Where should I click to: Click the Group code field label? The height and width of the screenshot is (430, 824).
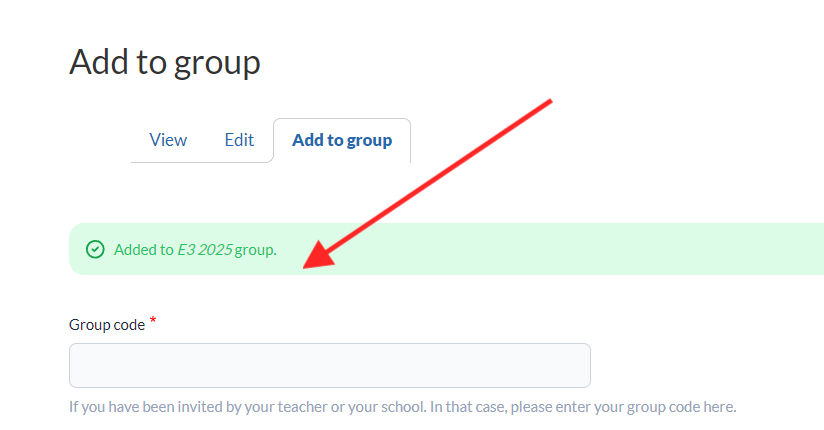click(107, 325)
